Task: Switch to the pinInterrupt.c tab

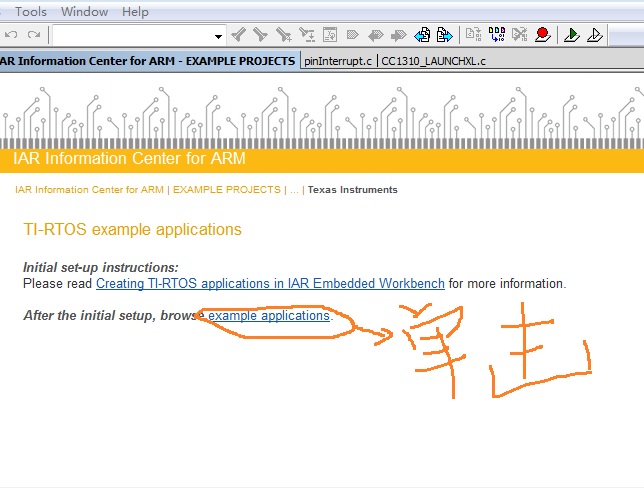Action: 338,61
